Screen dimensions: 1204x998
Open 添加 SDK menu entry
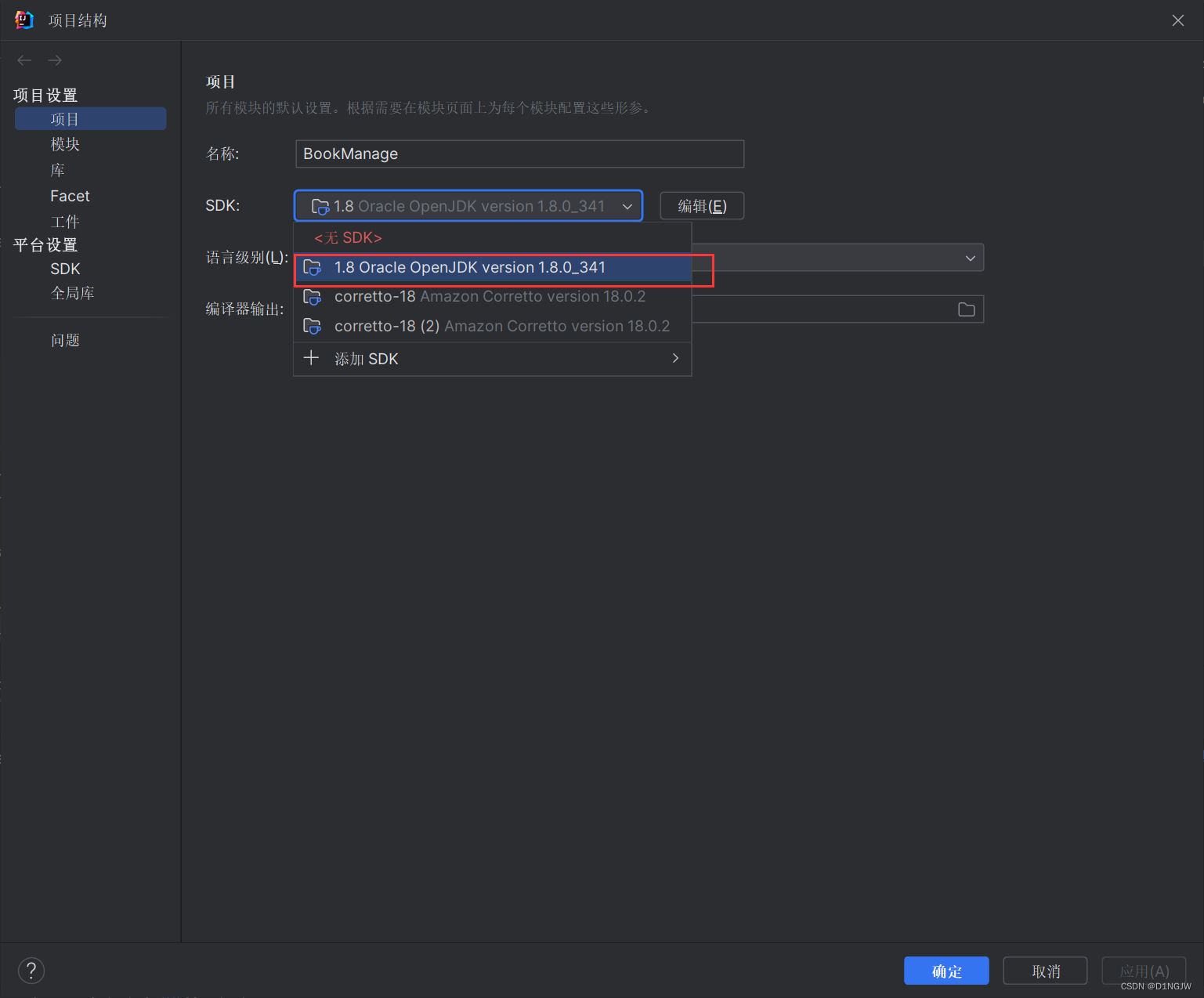pyautogui.click(x=493, y=359)
